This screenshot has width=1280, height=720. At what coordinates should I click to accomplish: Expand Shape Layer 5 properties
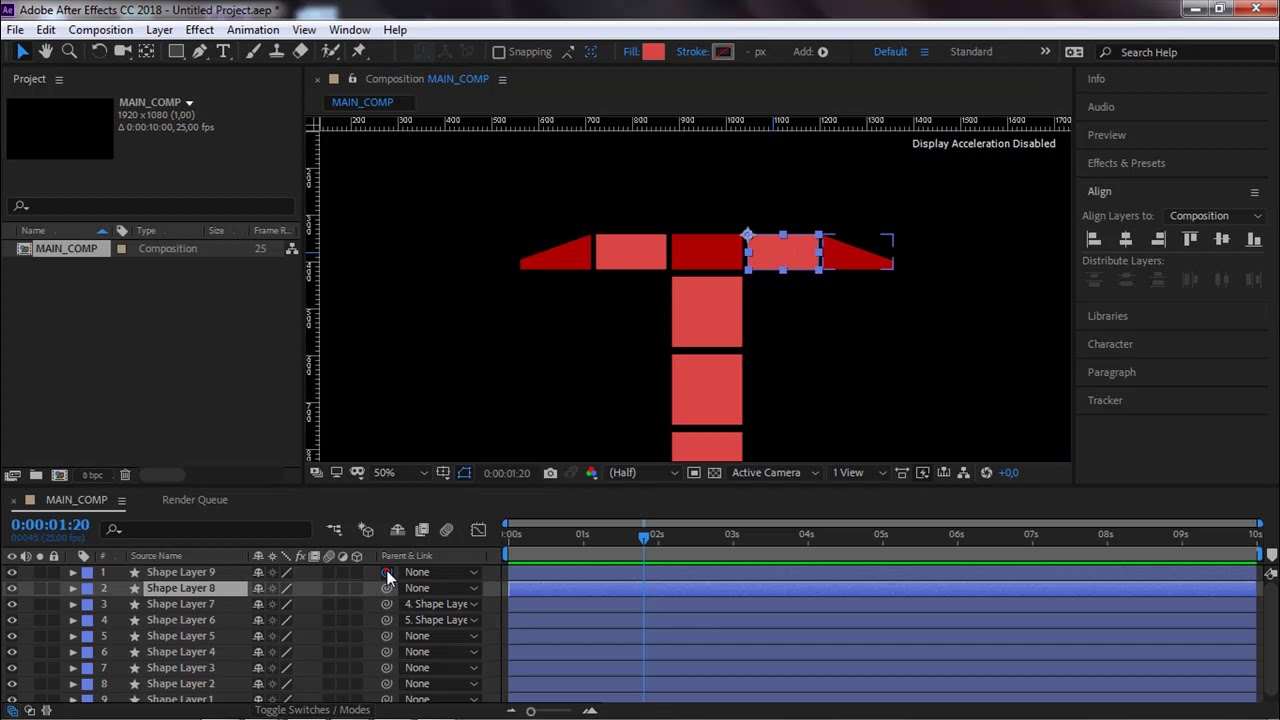[72, 637]
